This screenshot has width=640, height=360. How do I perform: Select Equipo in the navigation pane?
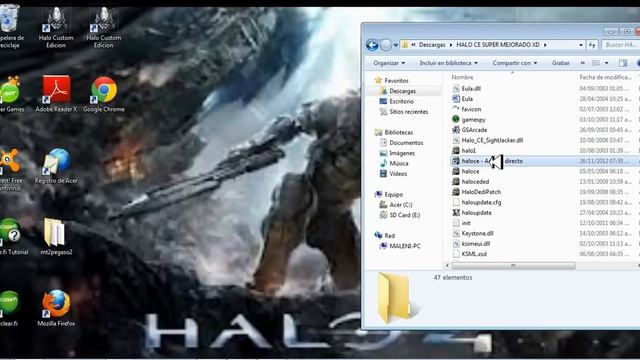point(393,194)
